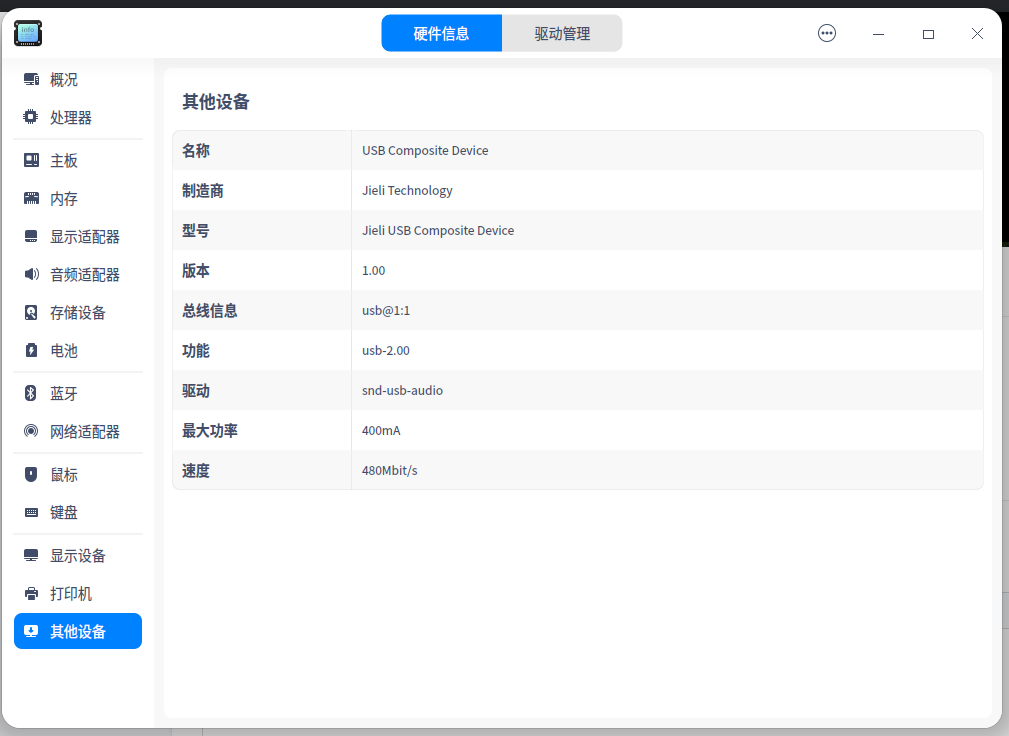1009x736 pixels.
Task: Select the 显示设备 monitor icon
Action: 31,555
